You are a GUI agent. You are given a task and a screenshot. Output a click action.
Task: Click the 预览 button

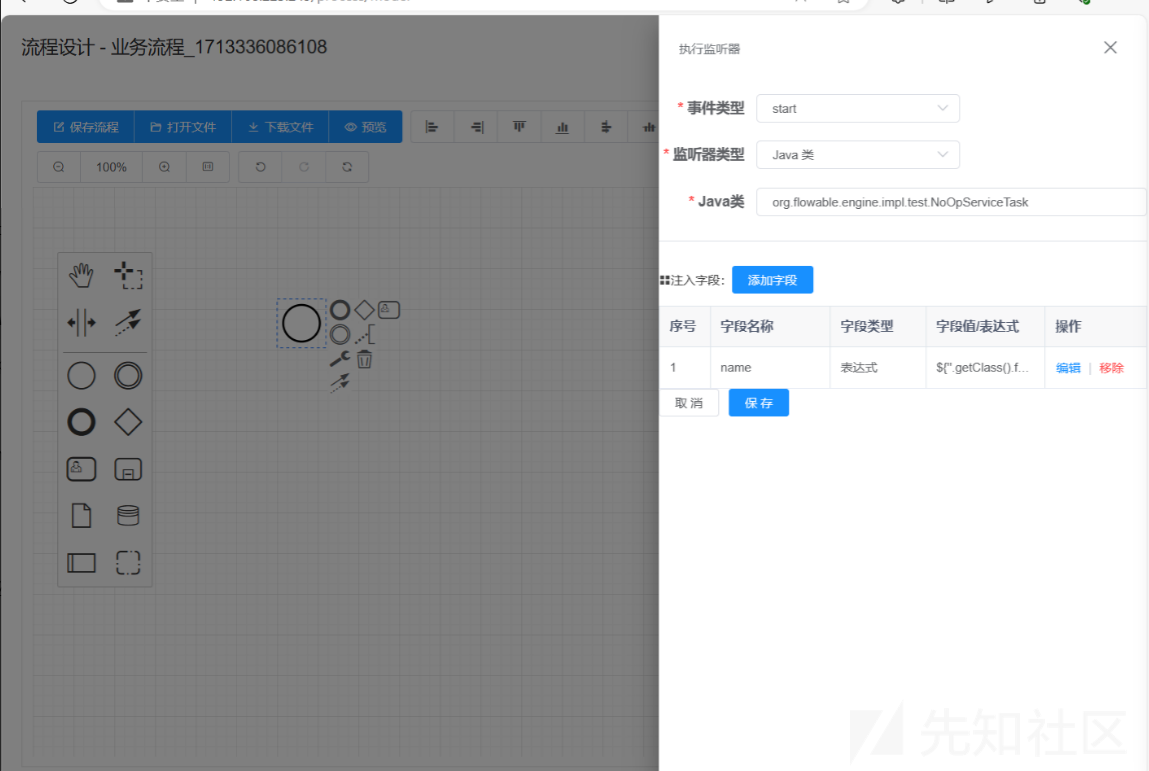pyautogui.click(x=366, y=127)
